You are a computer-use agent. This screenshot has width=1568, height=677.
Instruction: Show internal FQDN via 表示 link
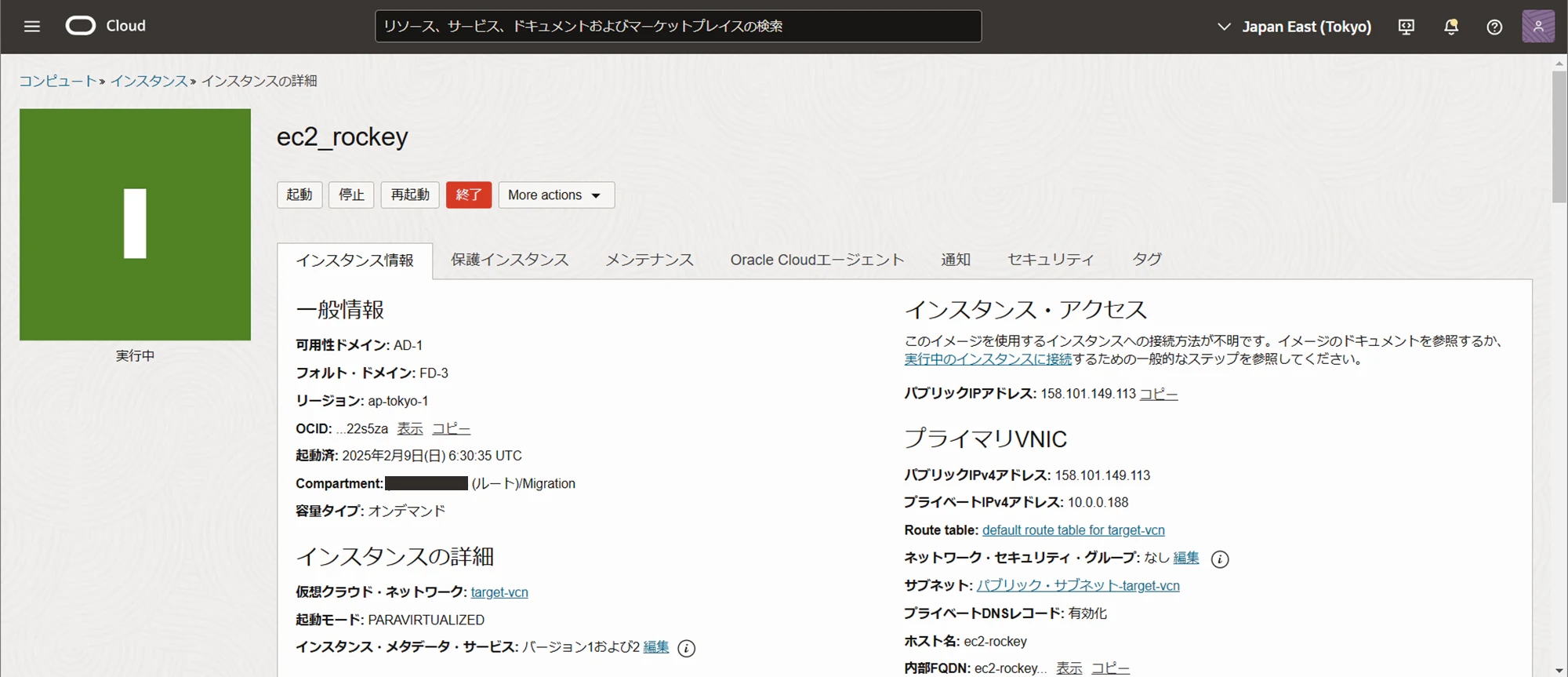pos(1069,668)
